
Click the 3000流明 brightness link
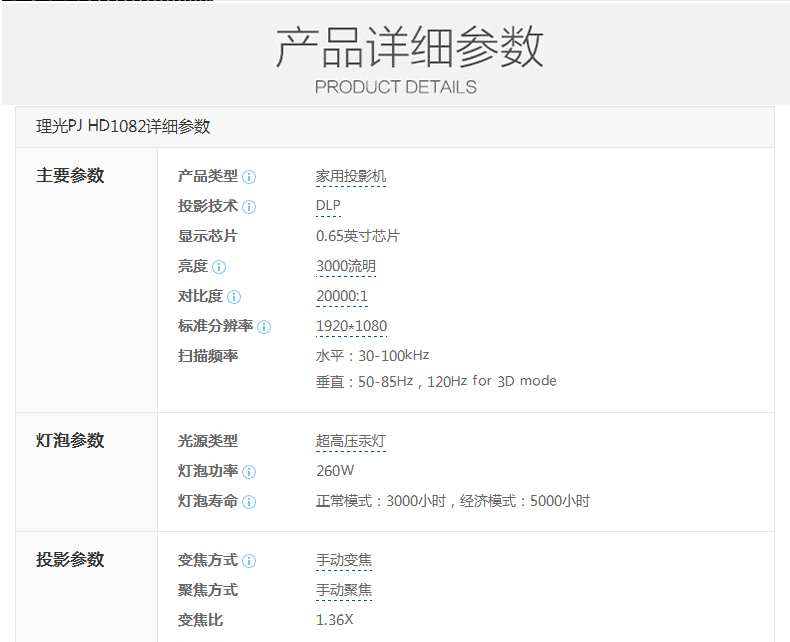345,267
